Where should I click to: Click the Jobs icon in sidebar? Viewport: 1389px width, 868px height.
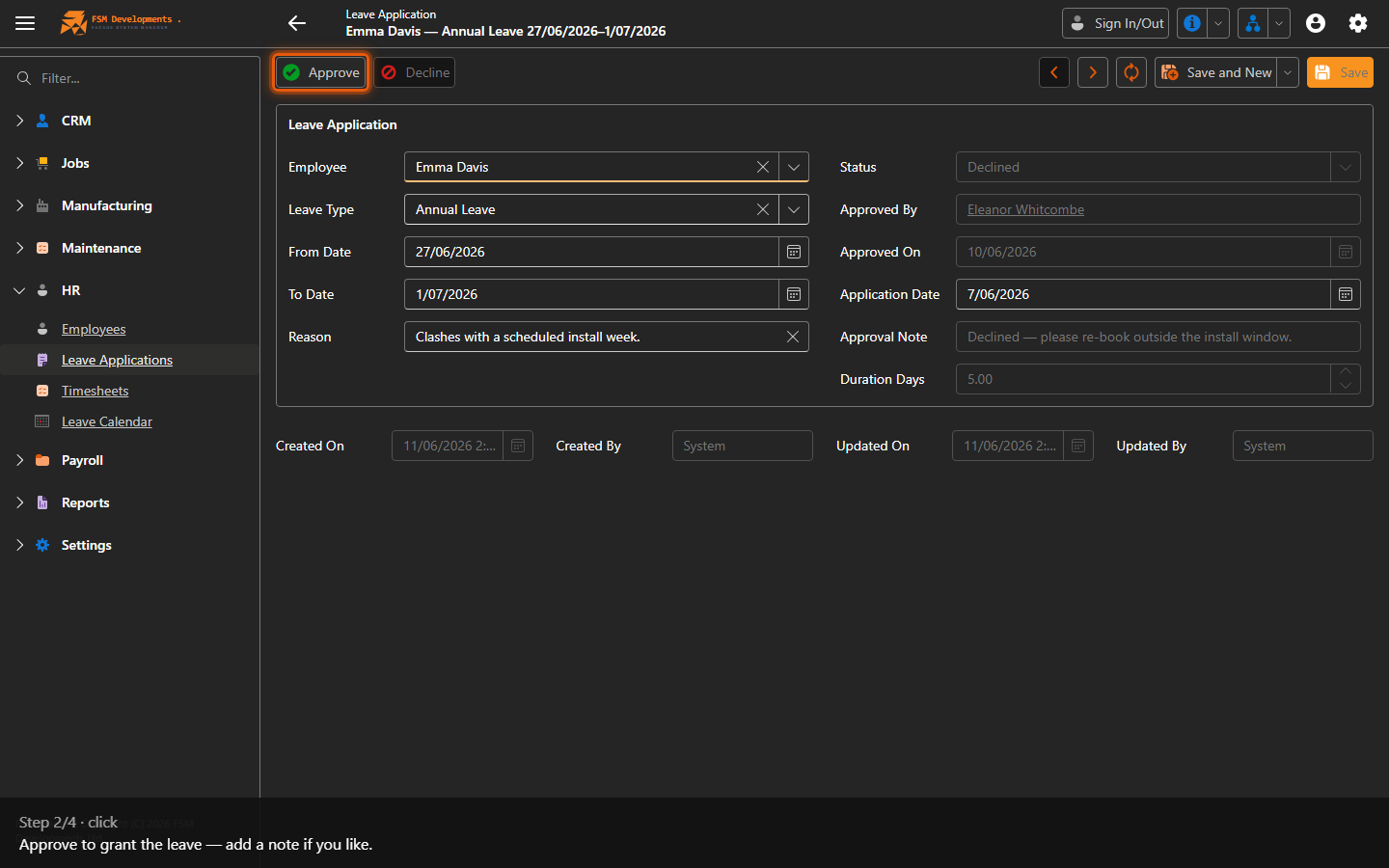point(42,163)
